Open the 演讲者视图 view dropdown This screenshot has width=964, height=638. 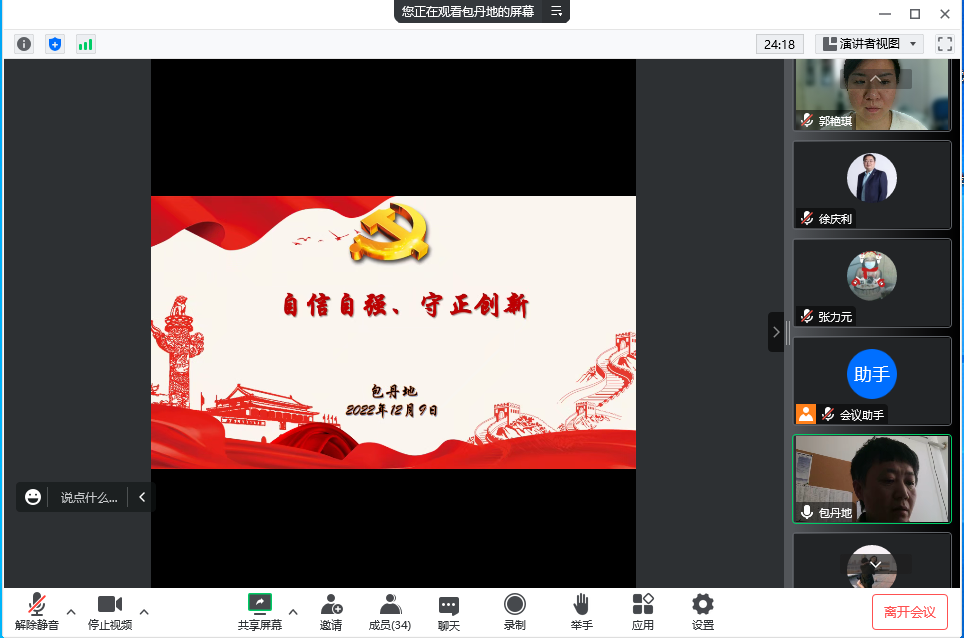pos(869,44)
